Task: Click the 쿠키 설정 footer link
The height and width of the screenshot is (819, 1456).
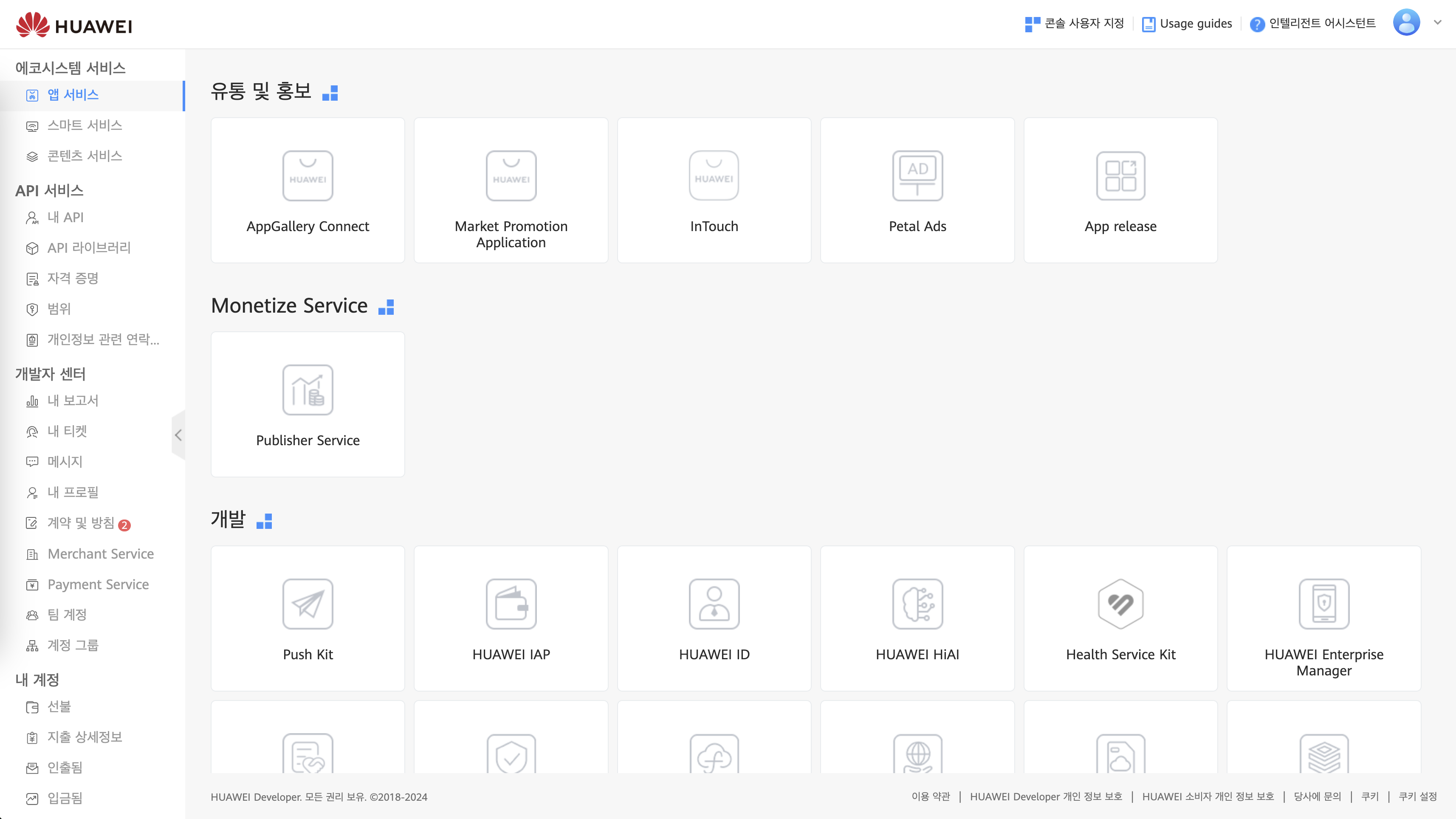Action: click(1417, 796)
